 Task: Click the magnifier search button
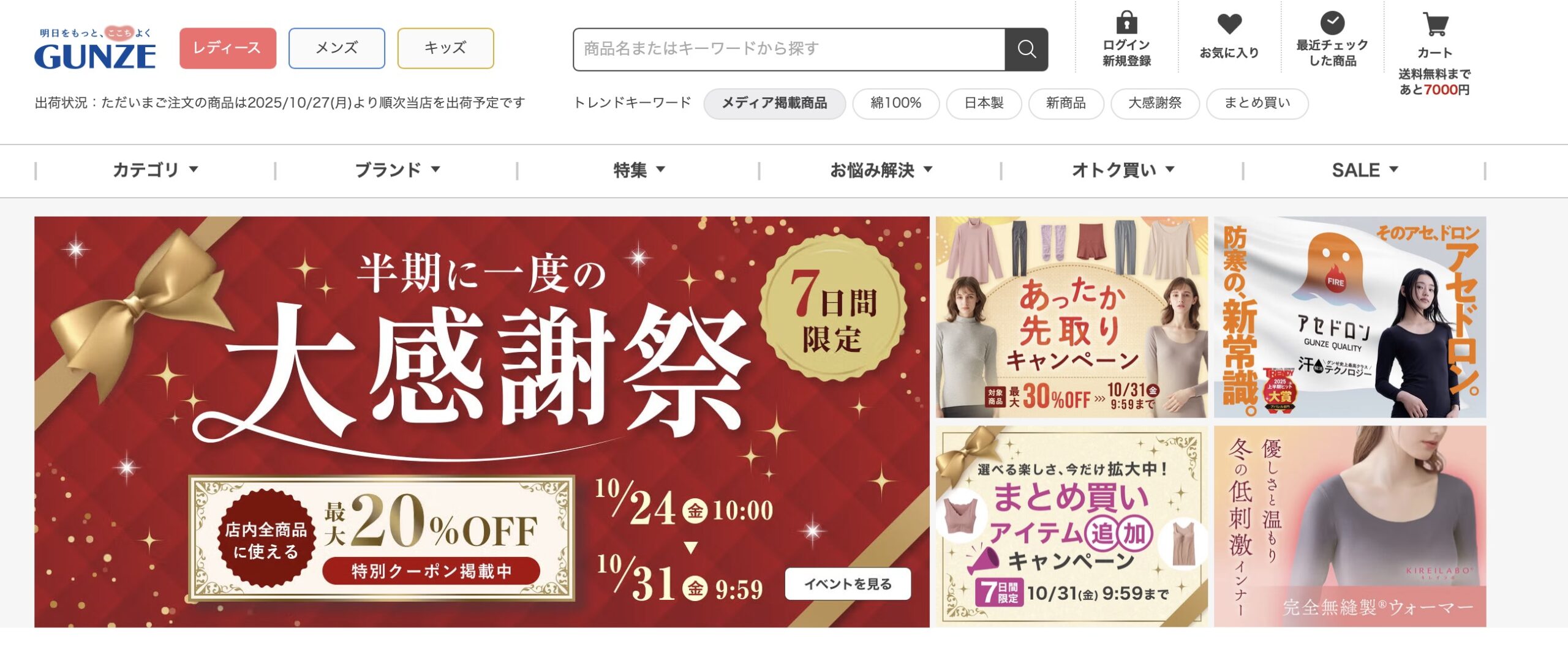tap(1027, 49)
